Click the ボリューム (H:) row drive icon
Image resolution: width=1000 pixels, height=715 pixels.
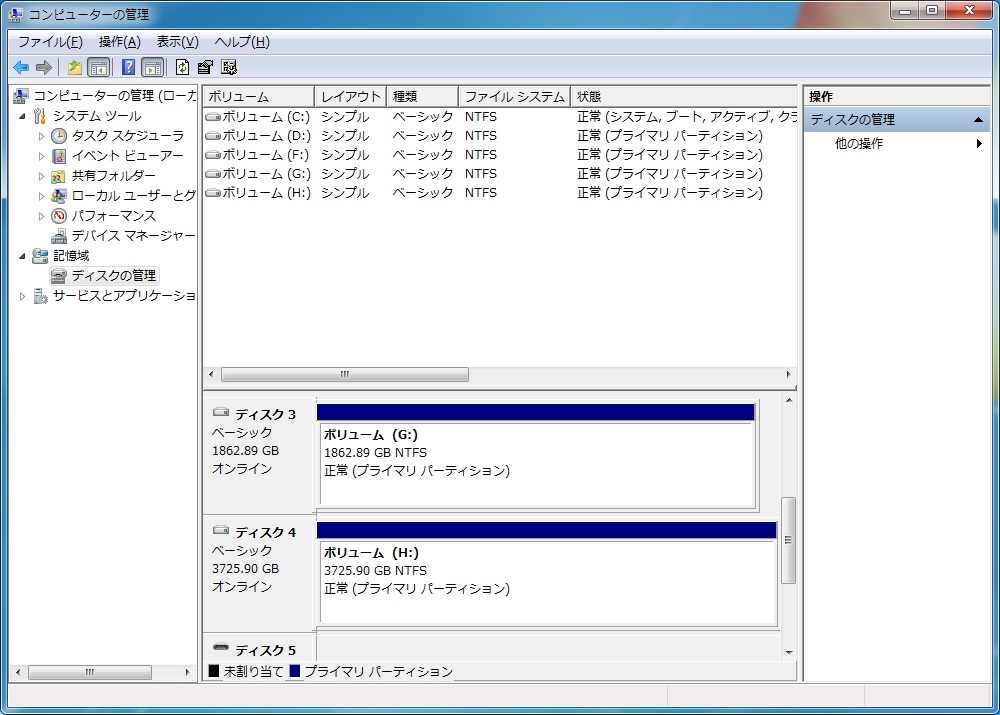pos(213,193)
